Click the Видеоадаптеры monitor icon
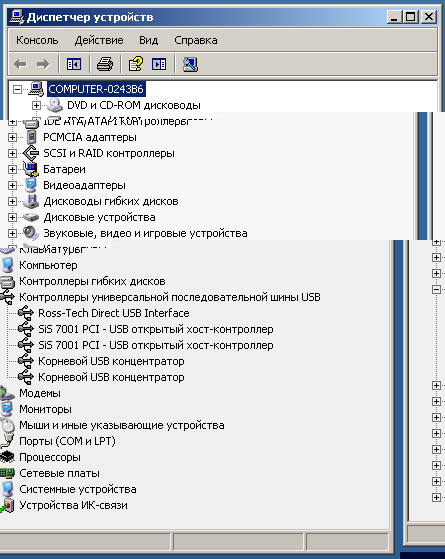Viewport: 445px width, 559px height. tap(31, 185)
